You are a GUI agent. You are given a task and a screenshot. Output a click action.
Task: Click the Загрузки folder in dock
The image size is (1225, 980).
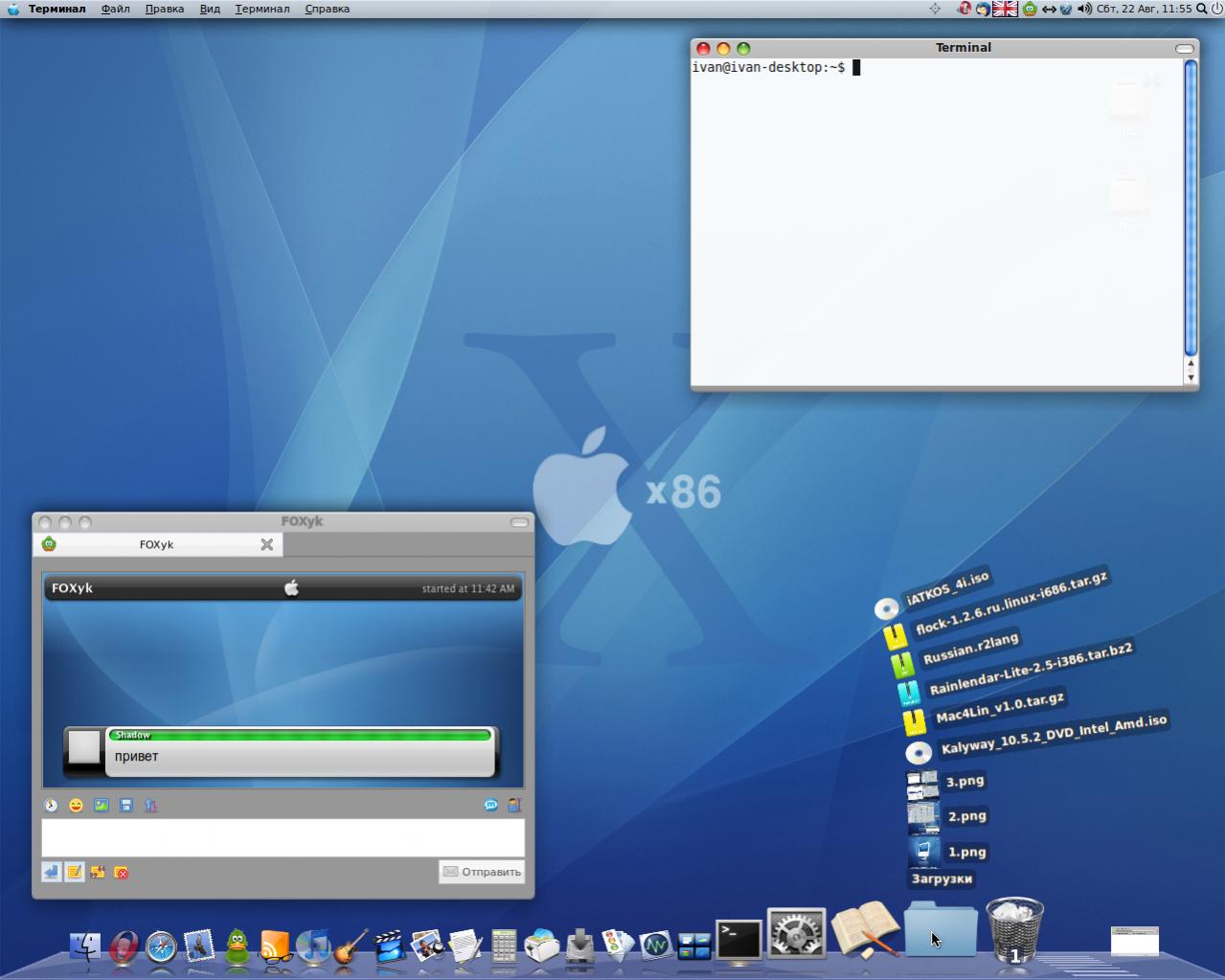(941, 928)
